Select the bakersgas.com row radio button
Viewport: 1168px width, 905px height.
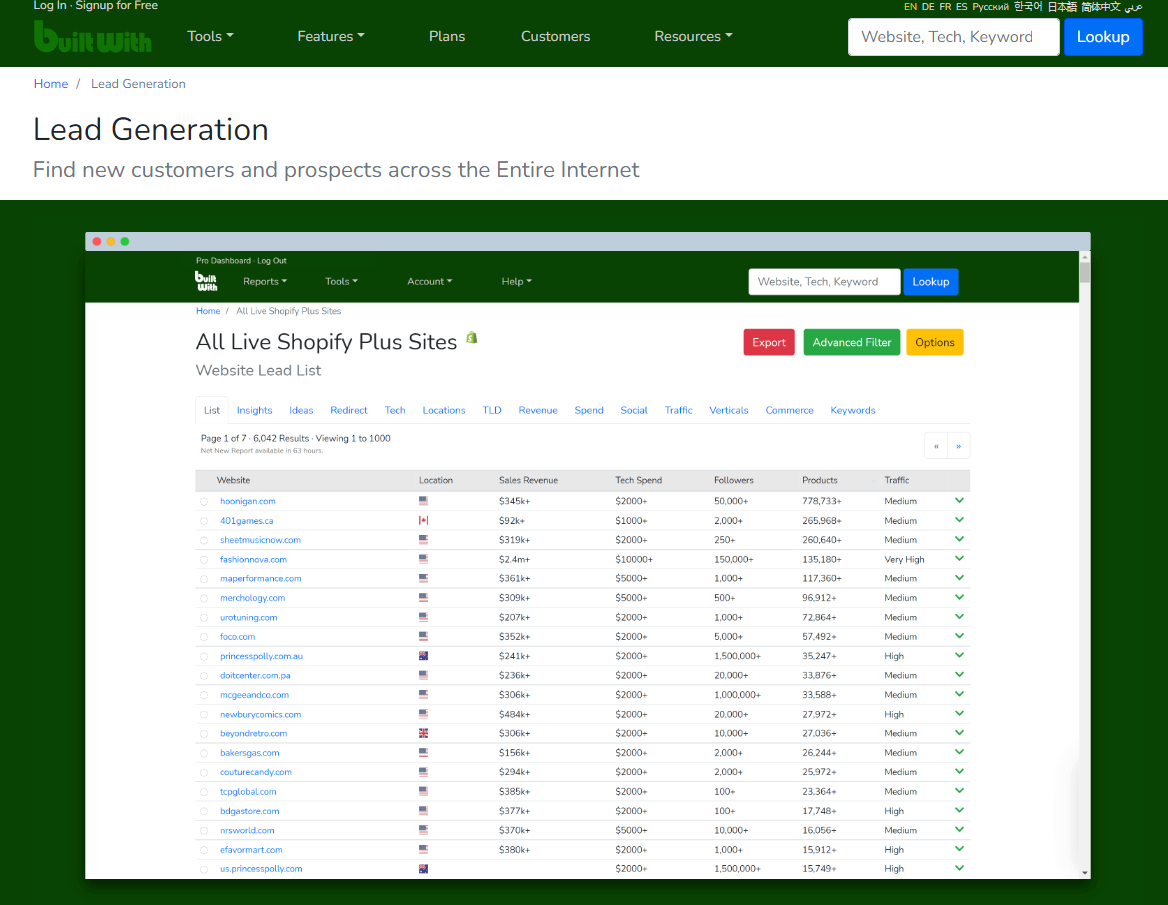click(204, 754)
